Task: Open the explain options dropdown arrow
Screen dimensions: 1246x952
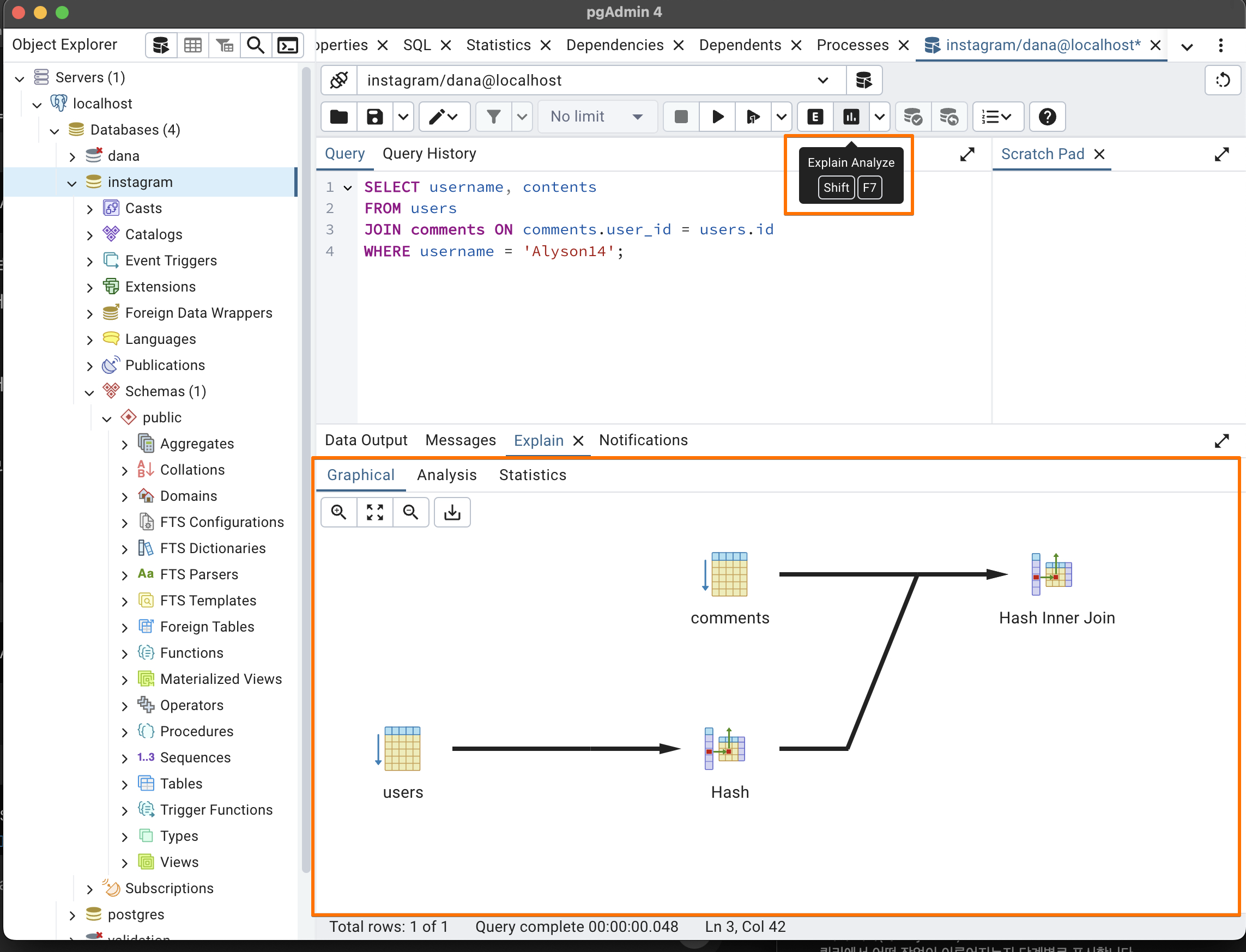Action: coord(879,117)
